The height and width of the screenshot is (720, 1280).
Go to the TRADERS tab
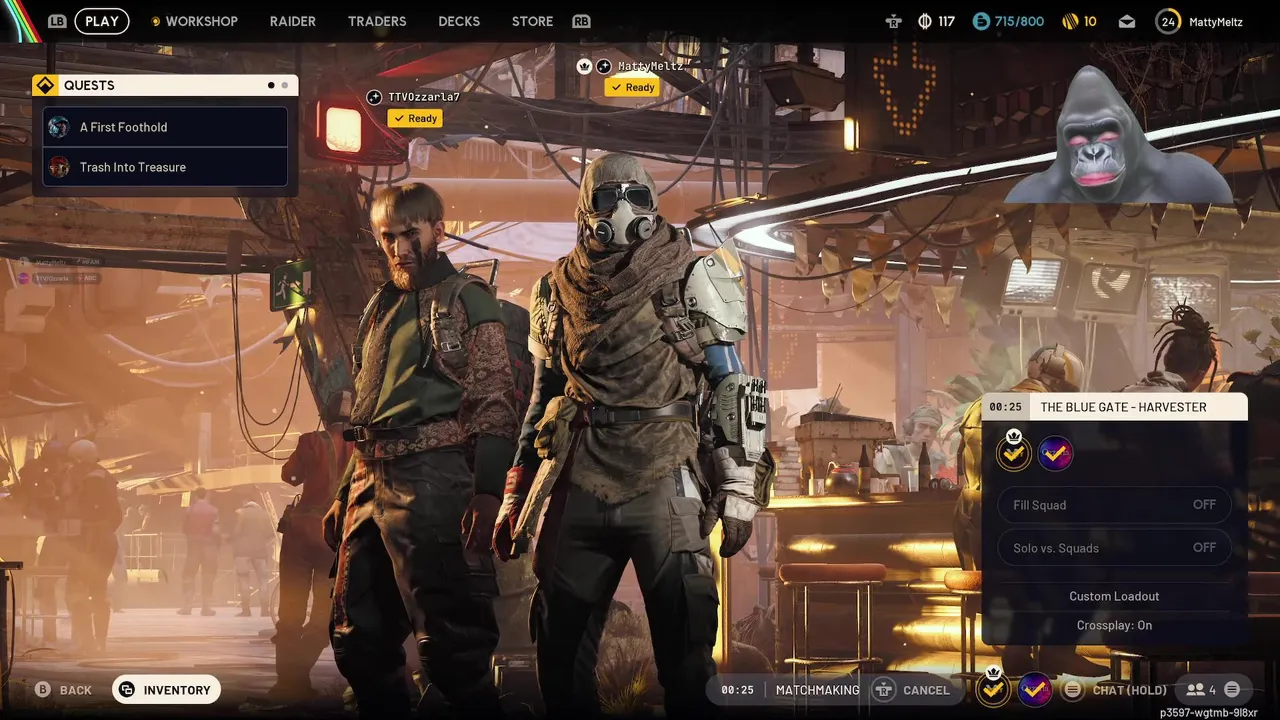pyautogui.click(x=377, y=21)
